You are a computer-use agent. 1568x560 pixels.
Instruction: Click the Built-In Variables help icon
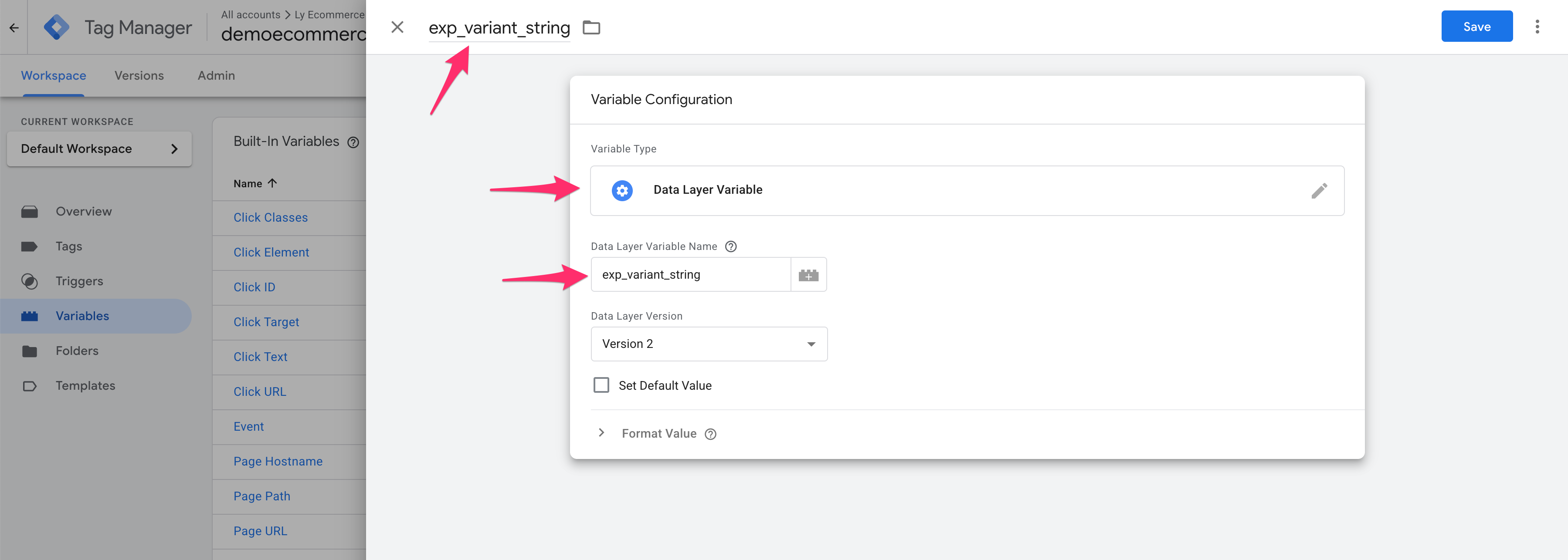coord(354,142)
